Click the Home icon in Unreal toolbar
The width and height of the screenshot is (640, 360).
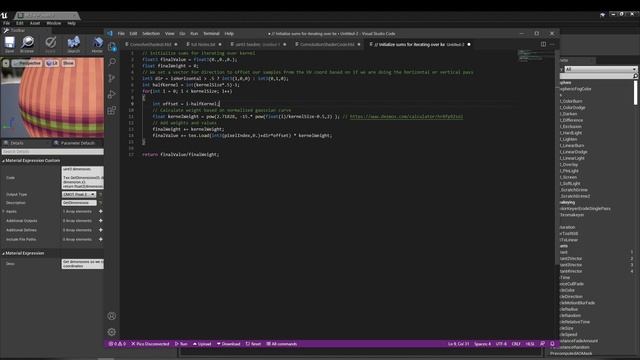click(x=98, y=42)
